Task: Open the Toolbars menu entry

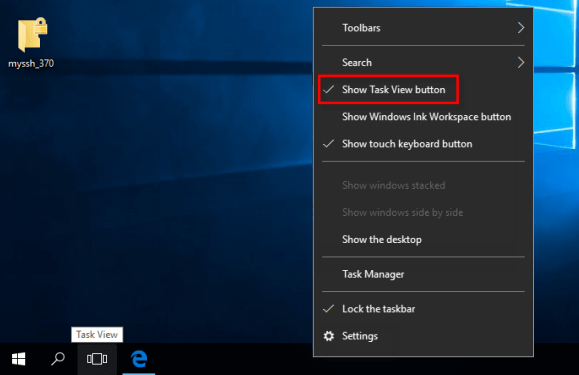Action: 423,28
